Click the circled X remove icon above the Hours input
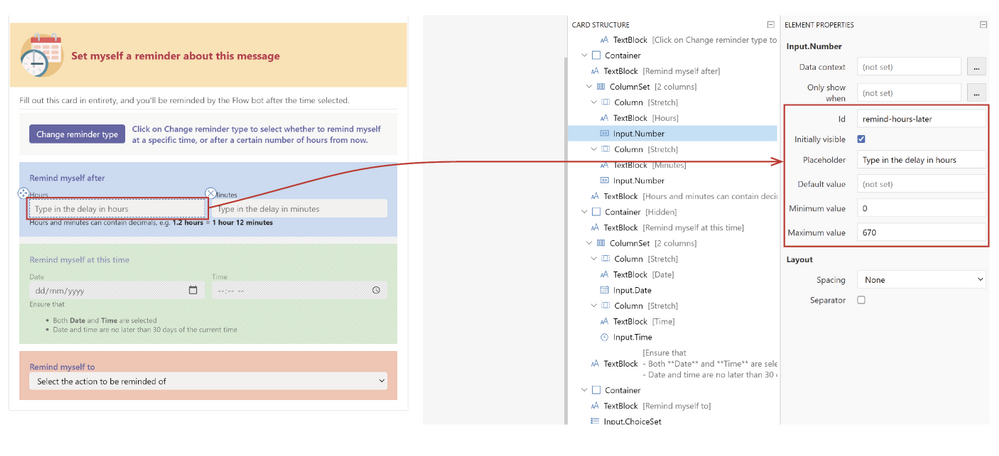The height and width of the screenshot is (456, 999). point(211,192)
